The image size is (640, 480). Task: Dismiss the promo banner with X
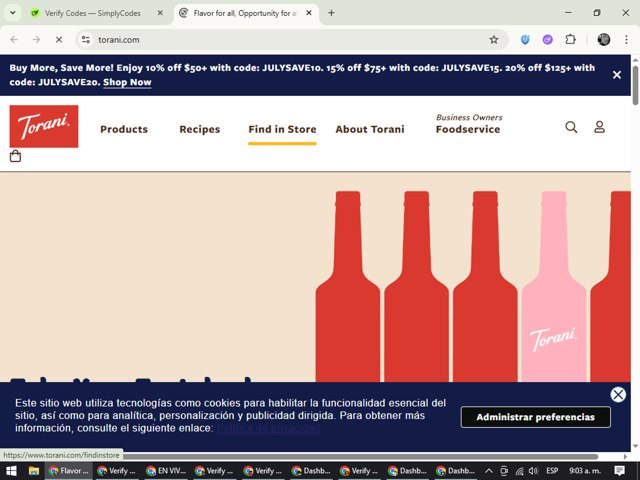point(617,75)
